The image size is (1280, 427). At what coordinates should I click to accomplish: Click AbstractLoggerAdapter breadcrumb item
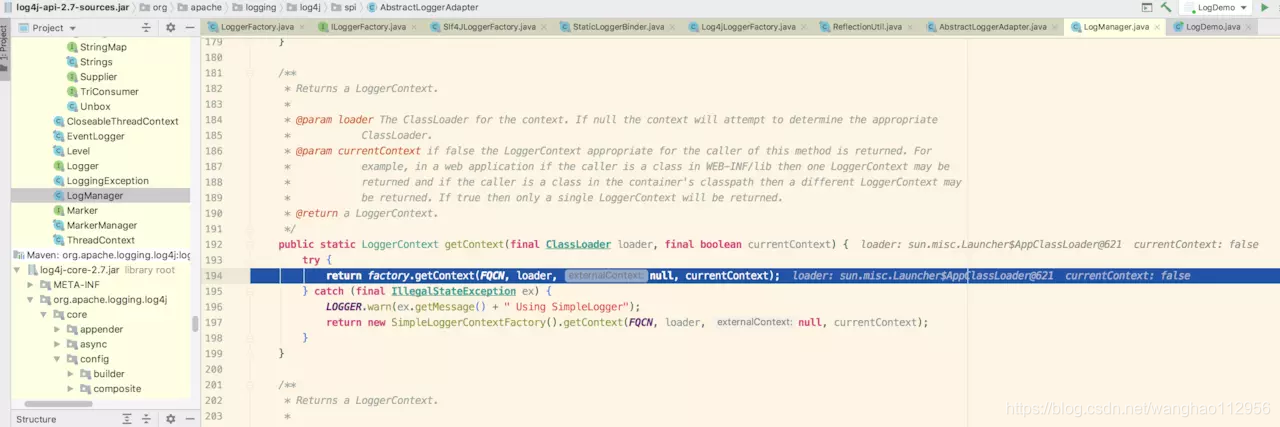[421, 7]
